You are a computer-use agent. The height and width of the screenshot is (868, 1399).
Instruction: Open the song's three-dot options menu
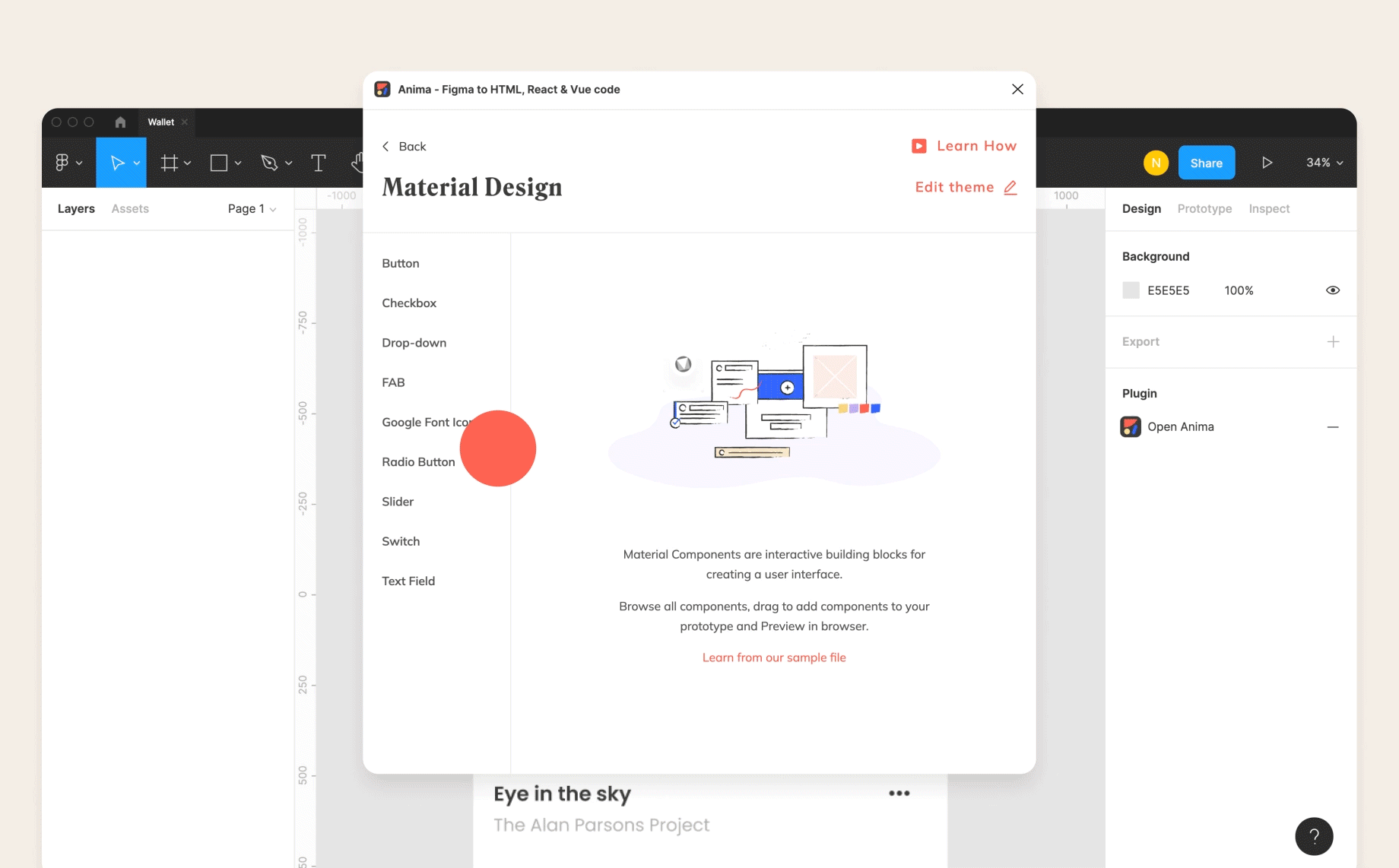[899, 794]
